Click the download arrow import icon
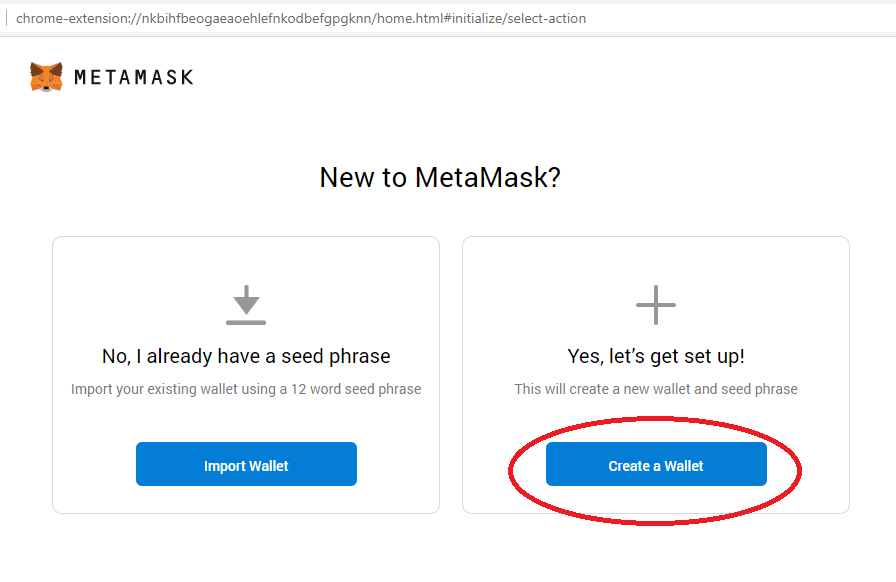 tap(246, 304)
